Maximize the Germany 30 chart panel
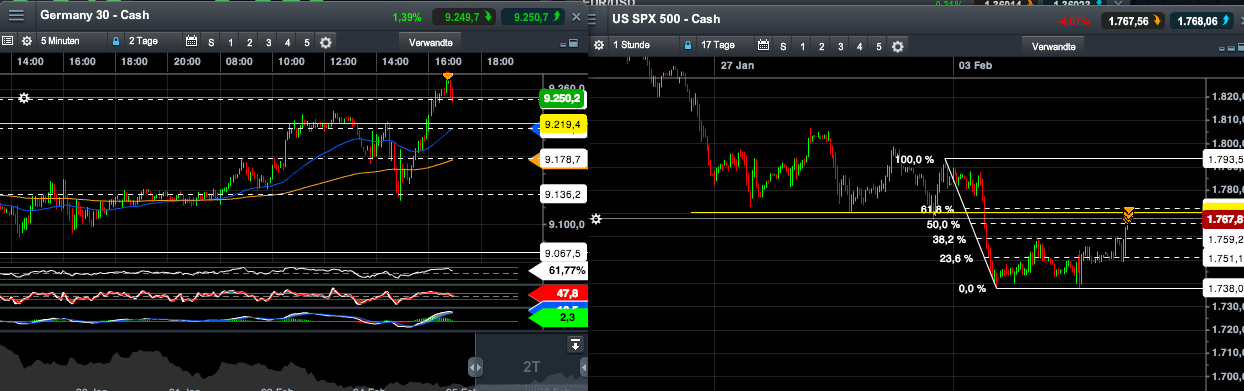 (x=574, y=43)
